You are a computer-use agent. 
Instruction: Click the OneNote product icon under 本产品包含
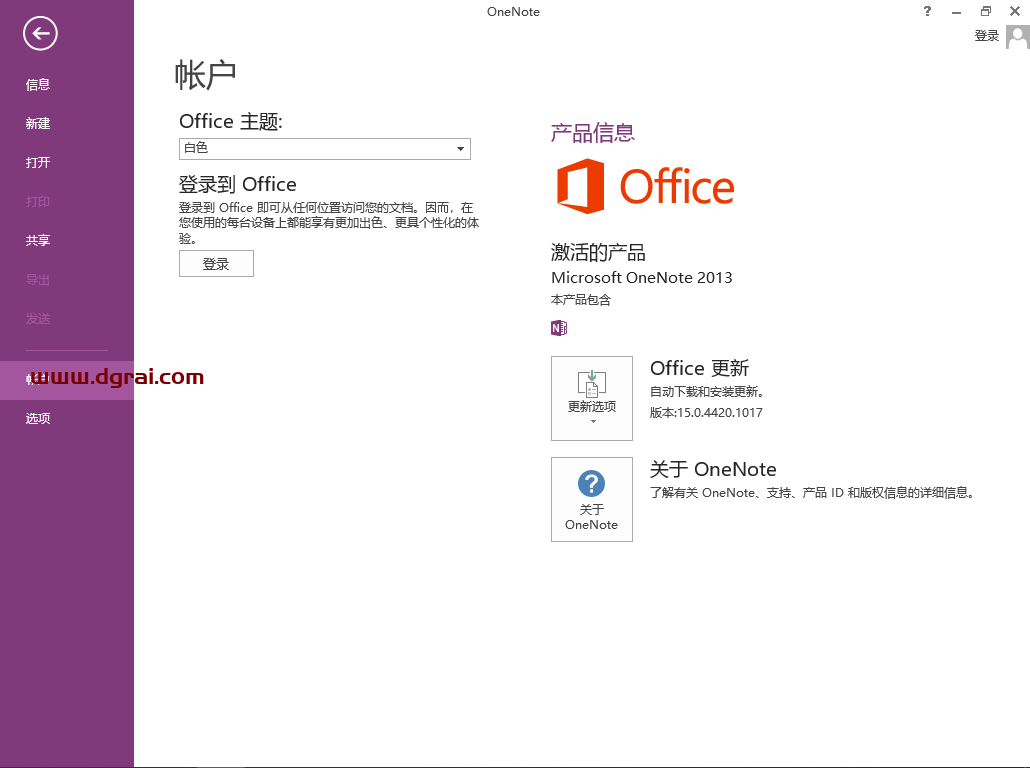point(559,328)
